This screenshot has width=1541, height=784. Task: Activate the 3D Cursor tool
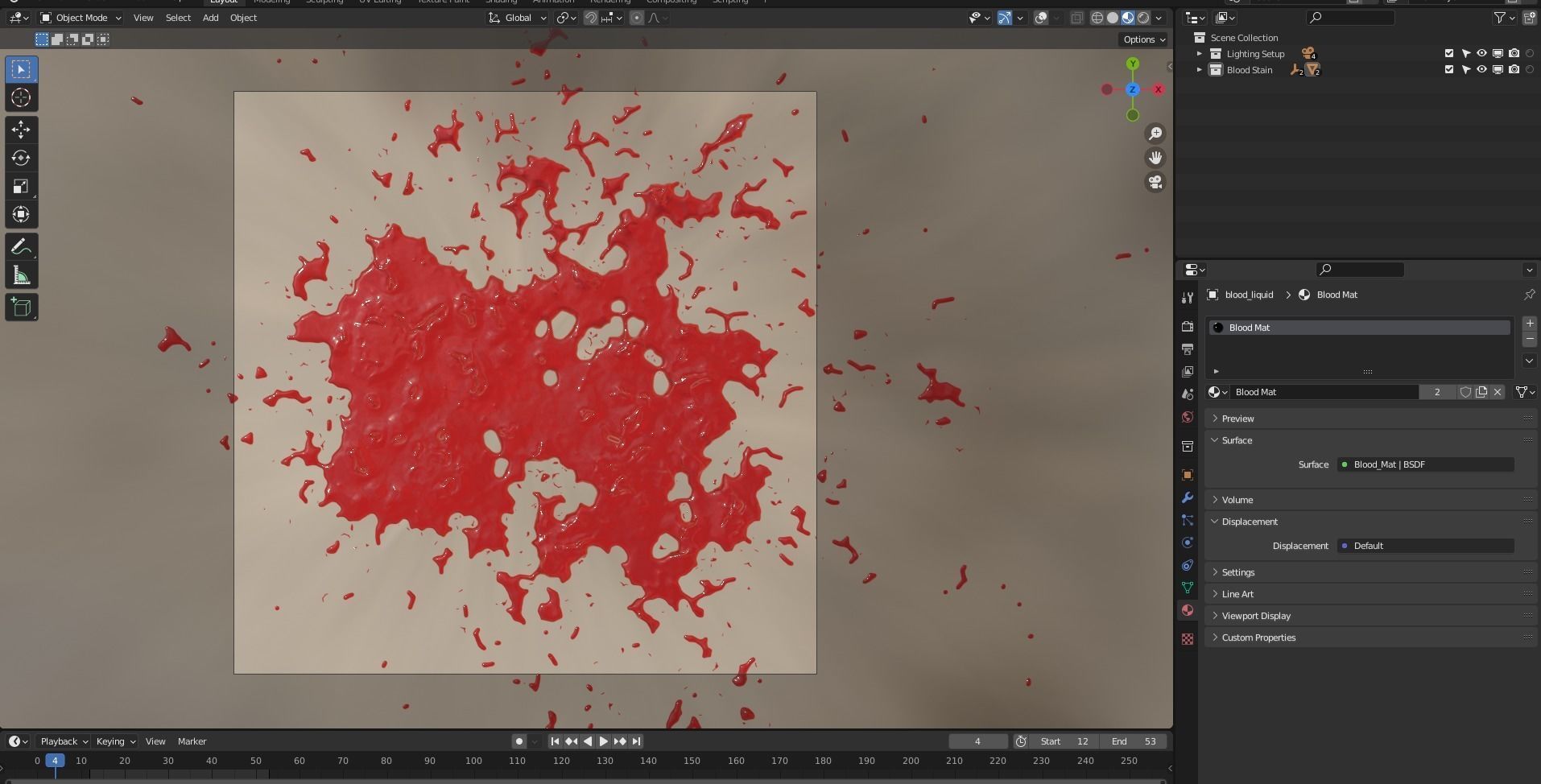pos(21,98)
